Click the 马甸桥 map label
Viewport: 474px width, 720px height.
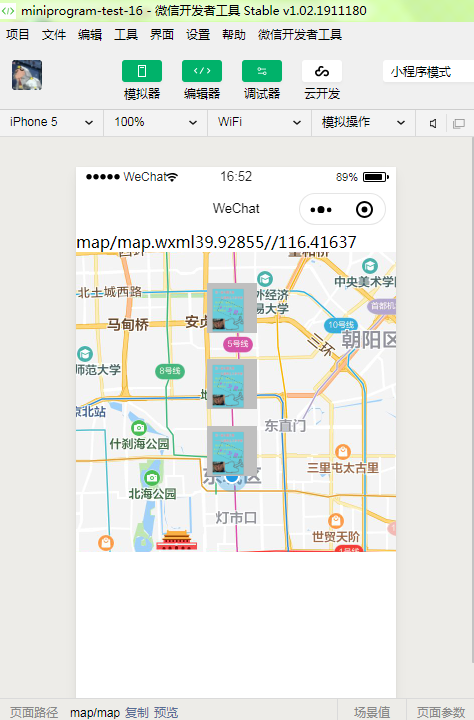128,325
